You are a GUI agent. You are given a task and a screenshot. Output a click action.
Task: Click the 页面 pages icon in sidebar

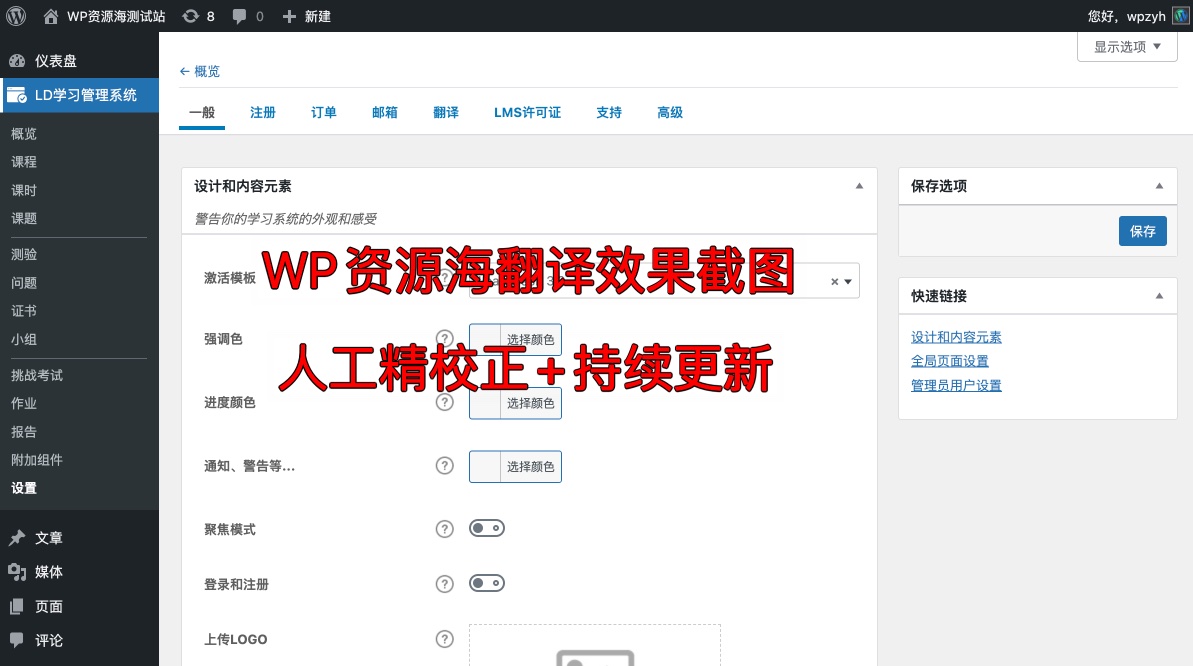(x=17, y=607)
